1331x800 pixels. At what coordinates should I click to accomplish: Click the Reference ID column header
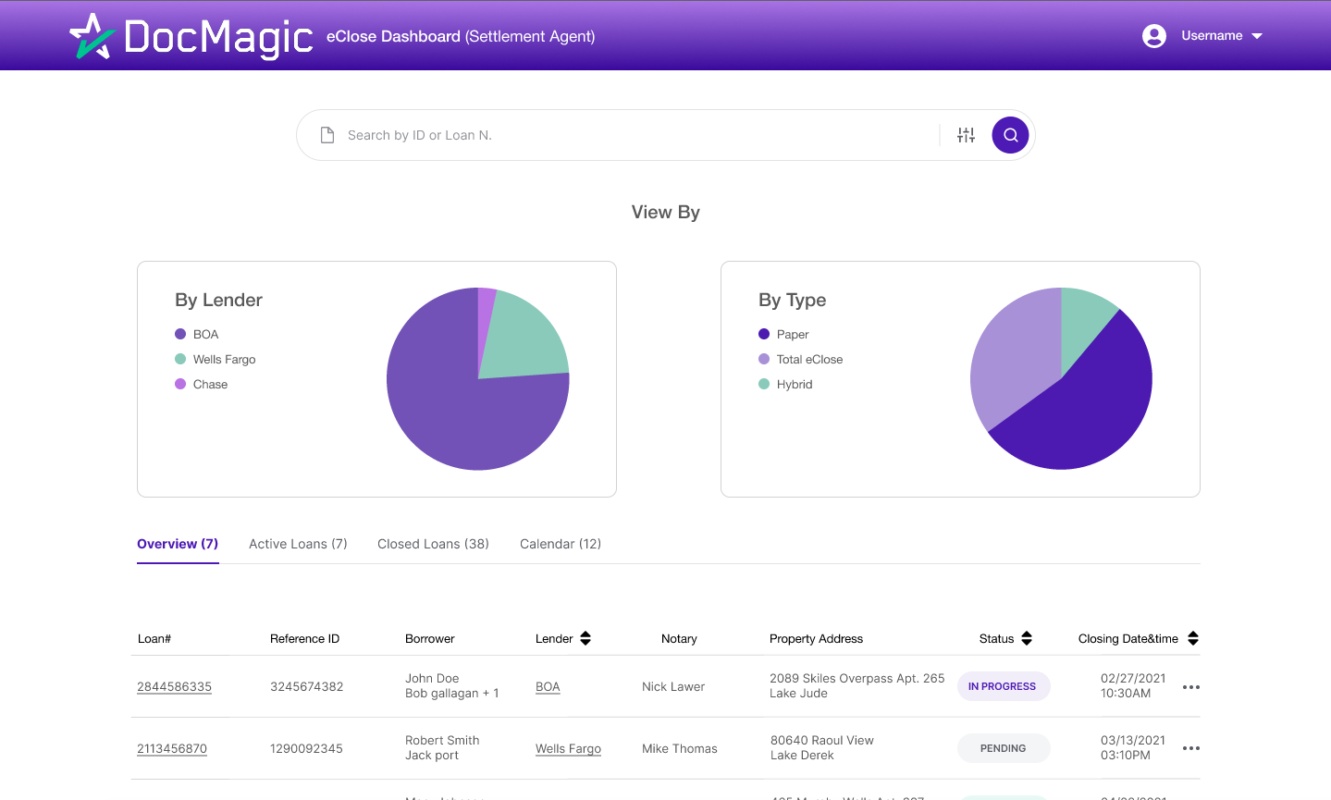point(305,638)
